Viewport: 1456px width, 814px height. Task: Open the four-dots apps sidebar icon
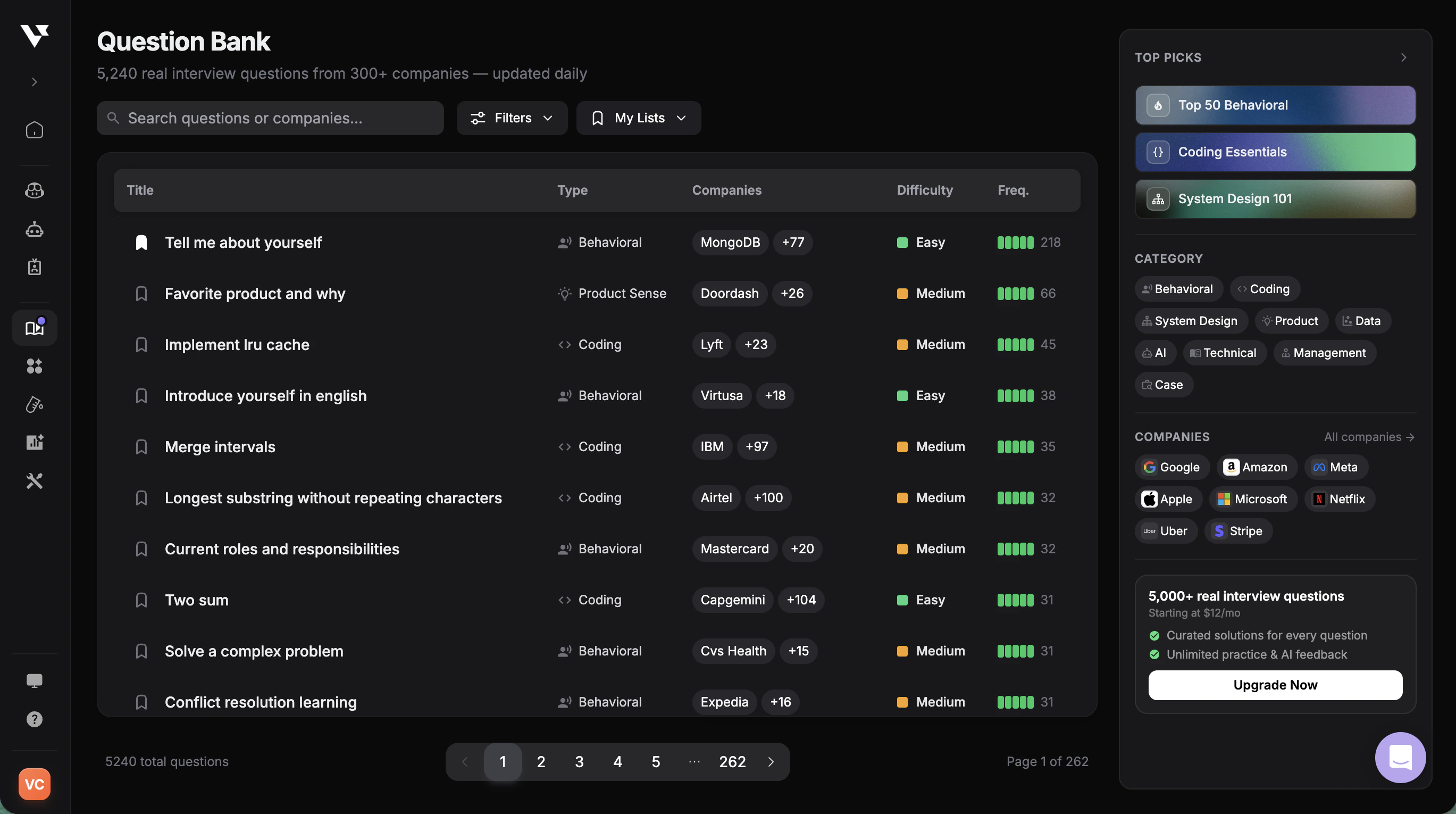pos(35,366)
